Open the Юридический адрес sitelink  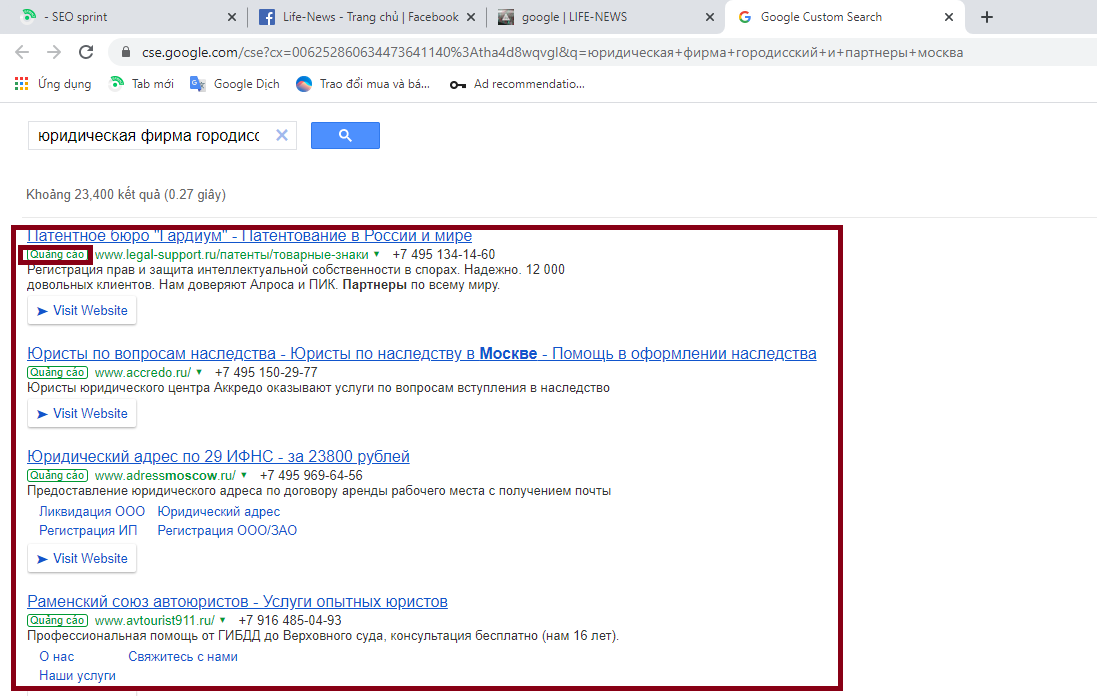(x=219, y=511)
